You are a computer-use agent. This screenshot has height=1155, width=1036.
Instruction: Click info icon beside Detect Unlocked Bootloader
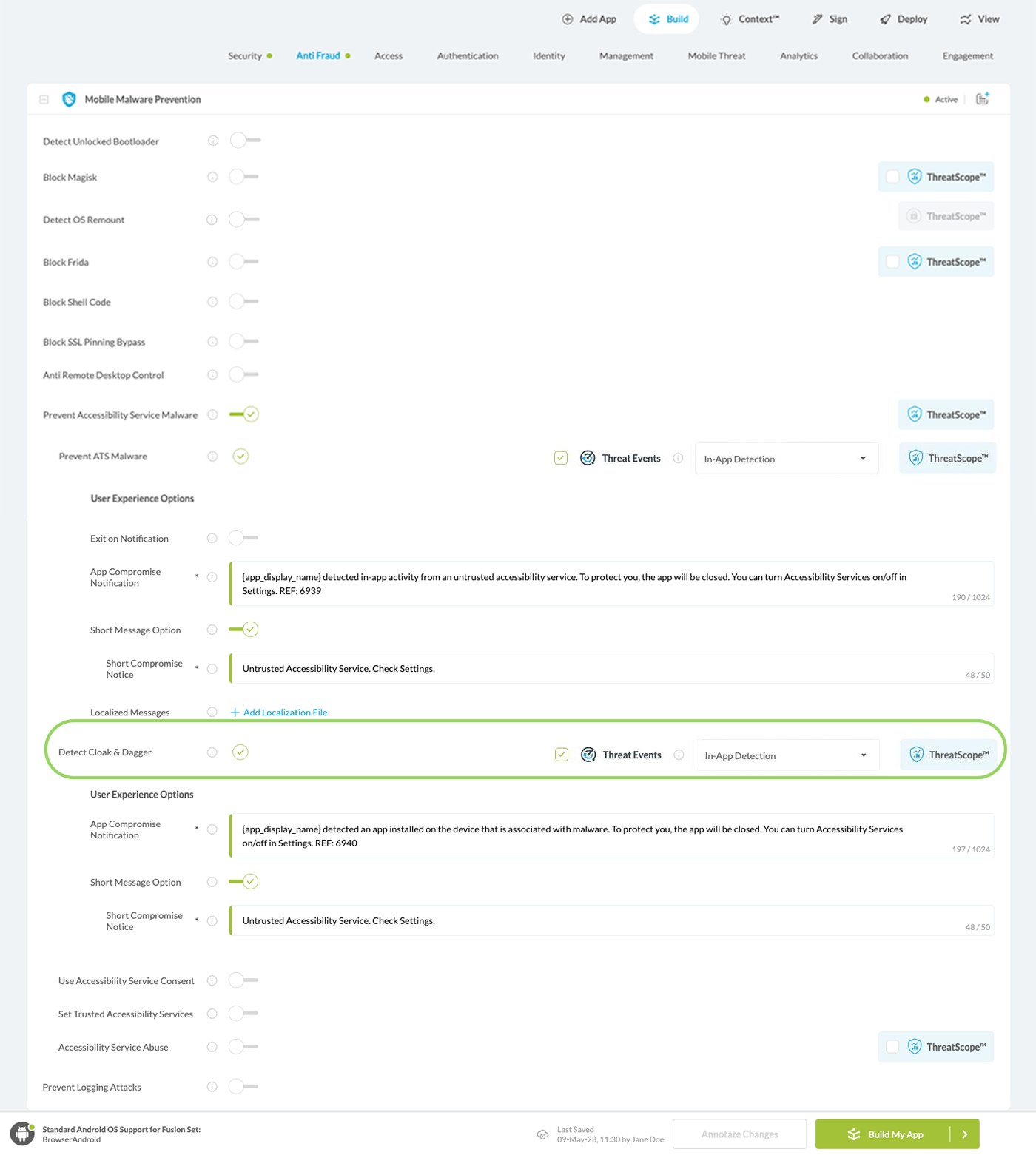[x=213, y=141]
